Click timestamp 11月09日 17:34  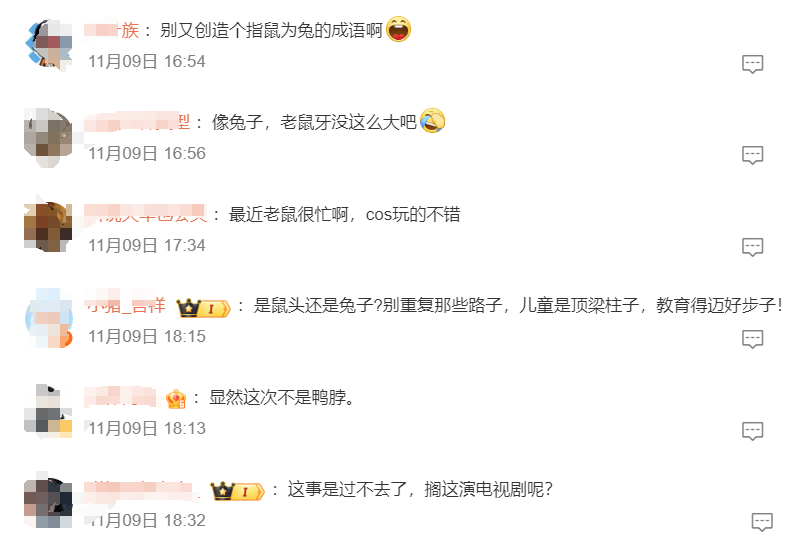147,245
